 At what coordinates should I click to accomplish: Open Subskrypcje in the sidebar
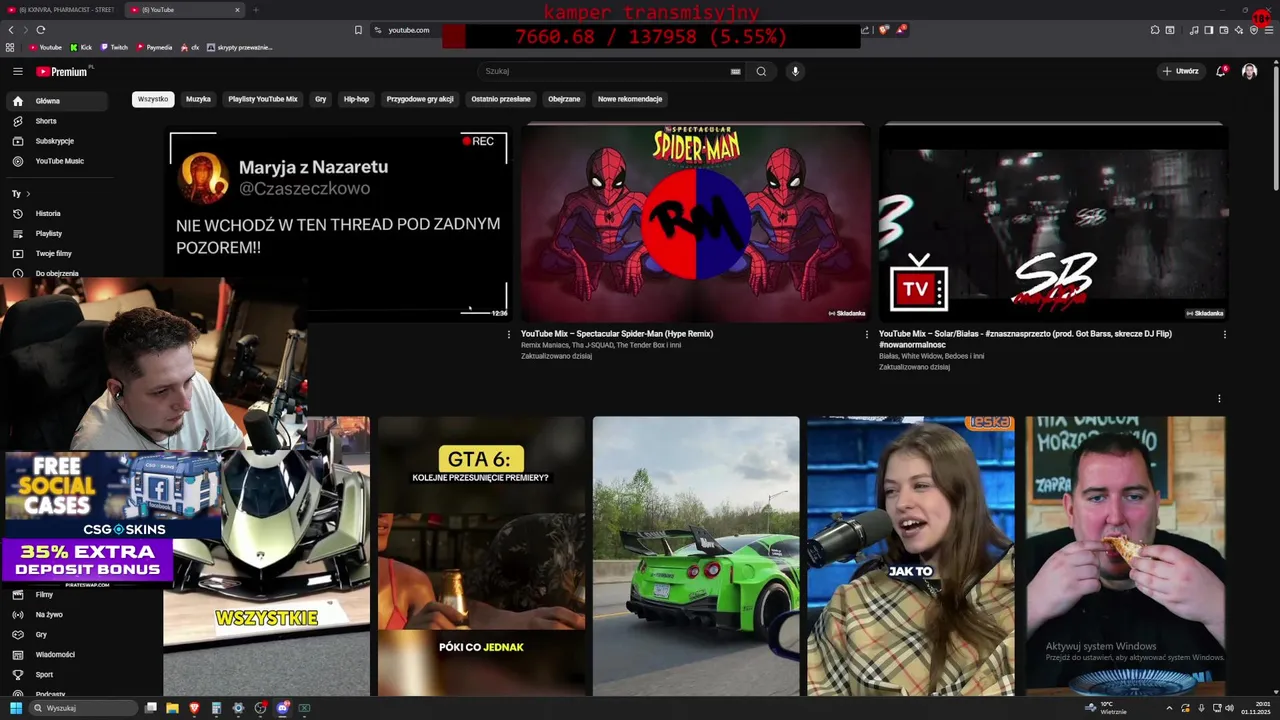coord(56,141)
